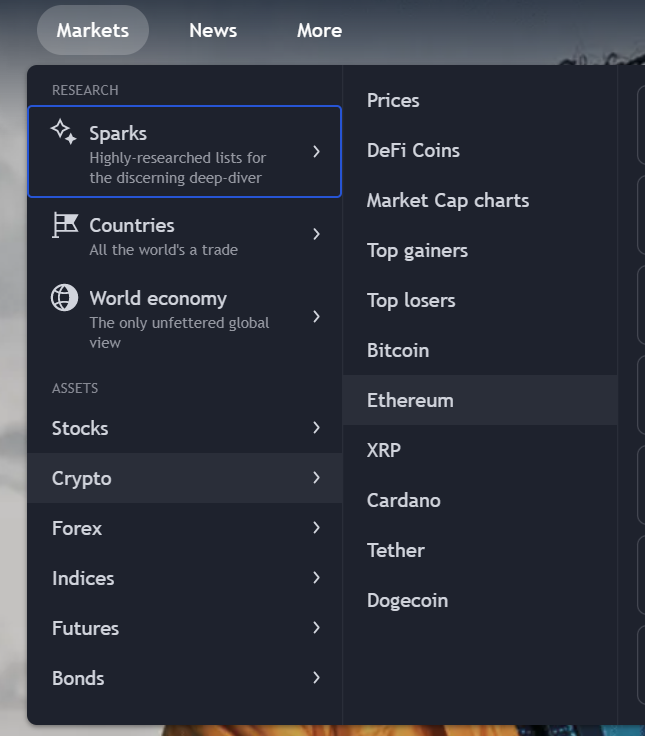Click the World economy globe icon
Image resolution: width=645 pixels, height=736 pixels.
pos(64,298)
